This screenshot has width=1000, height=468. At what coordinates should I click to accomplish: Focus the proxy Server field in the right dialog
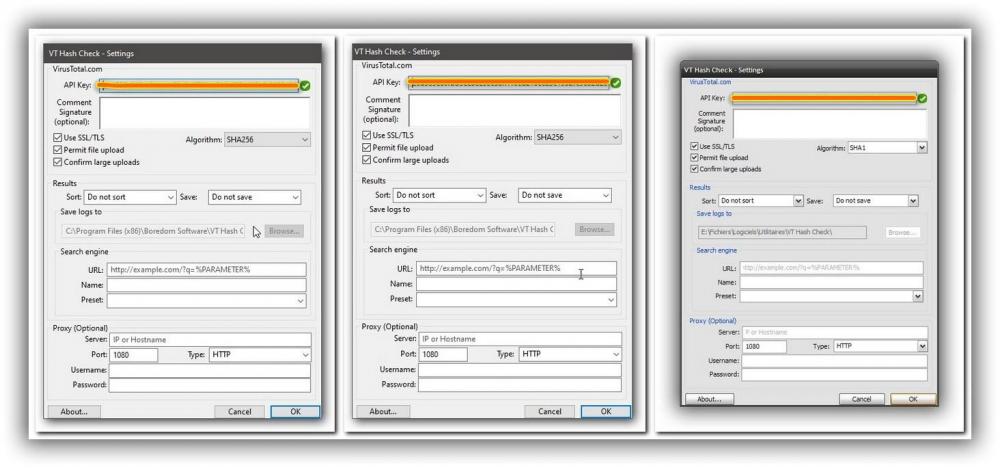(x=834, y=332)
